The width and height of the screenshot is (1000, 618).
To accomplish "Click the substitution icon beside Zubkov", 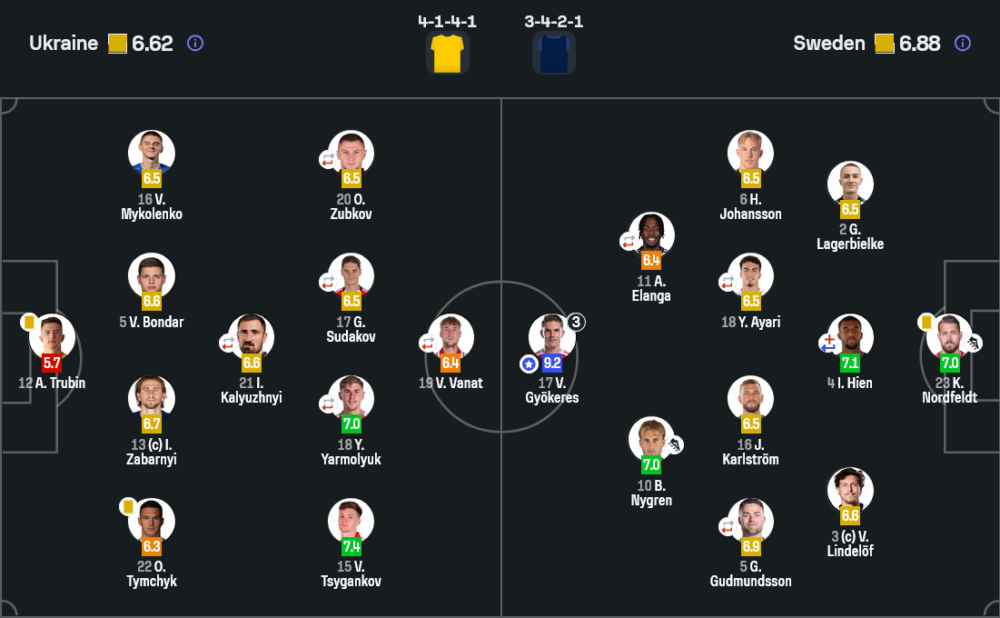I will [328, 159].
